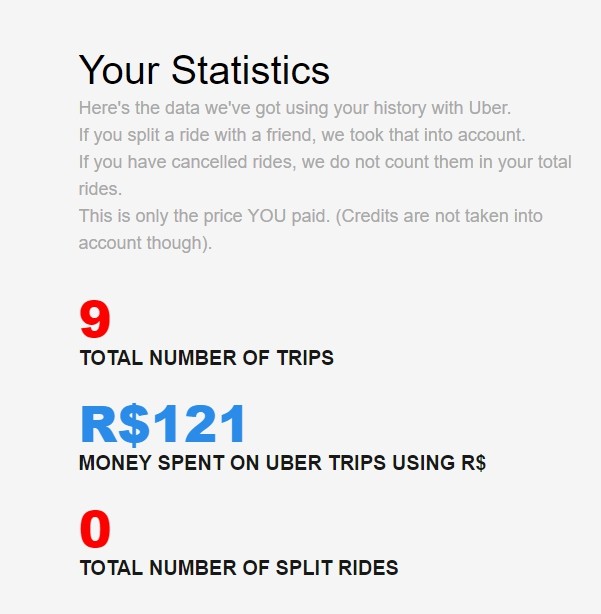Select the "TOTAL NUMBER OF TRIPS" label
Image resolution: width=601 pixels, height=614 pixels.
pyautogui.click(x=206, y=358)
